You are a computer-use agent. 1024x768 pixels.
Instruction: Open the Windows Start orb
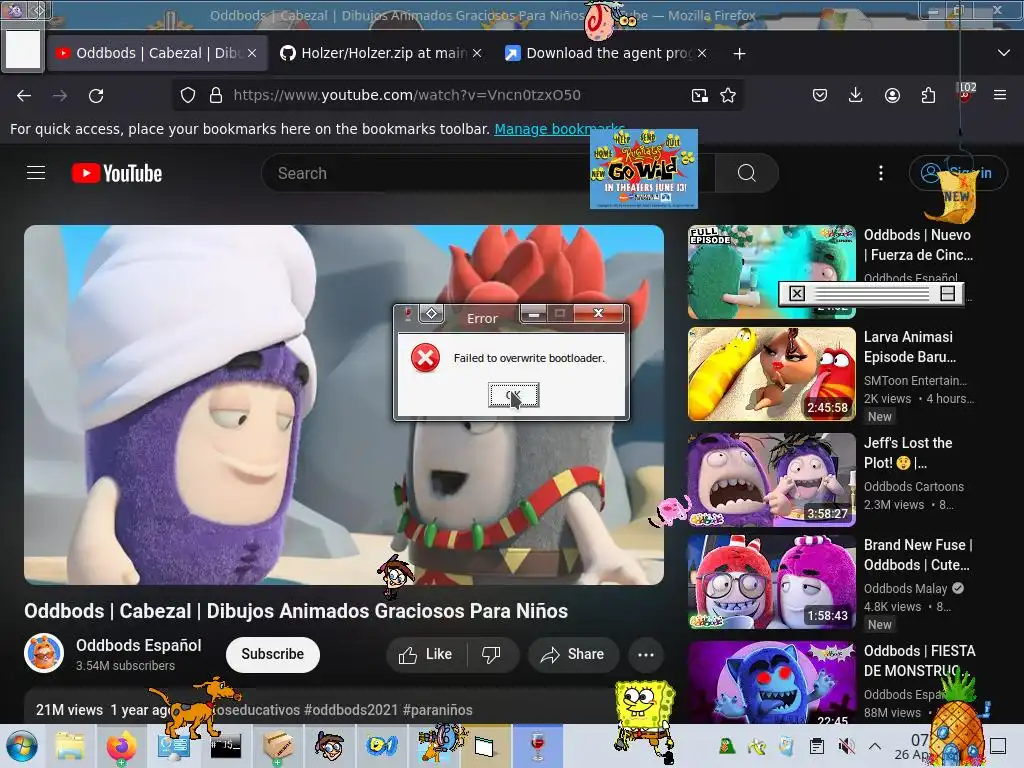click(22, 746)
